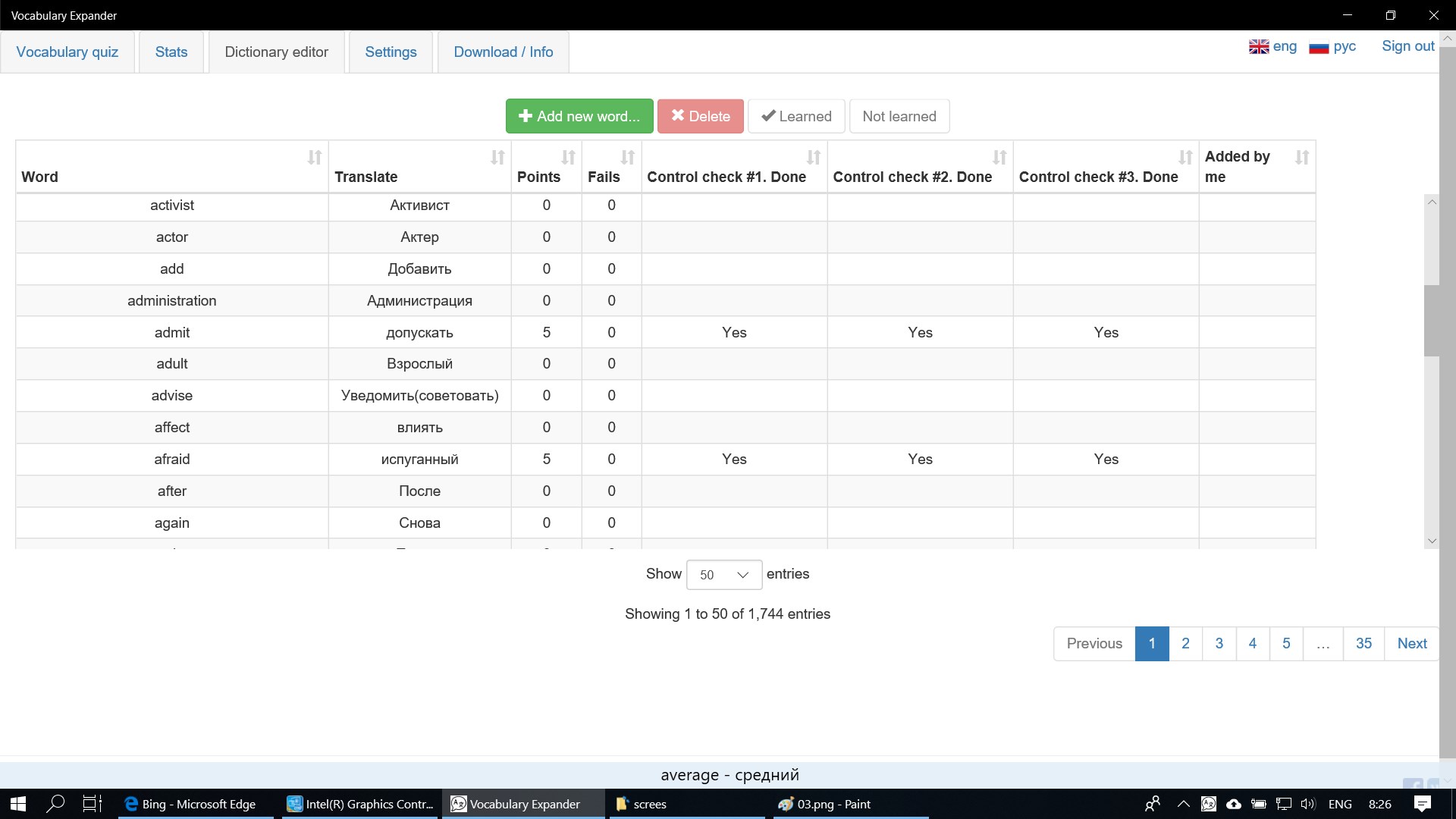Viewport: 1456px width, 819px height.
Task: Mark selected words as Learned
Action: point(796,116)
